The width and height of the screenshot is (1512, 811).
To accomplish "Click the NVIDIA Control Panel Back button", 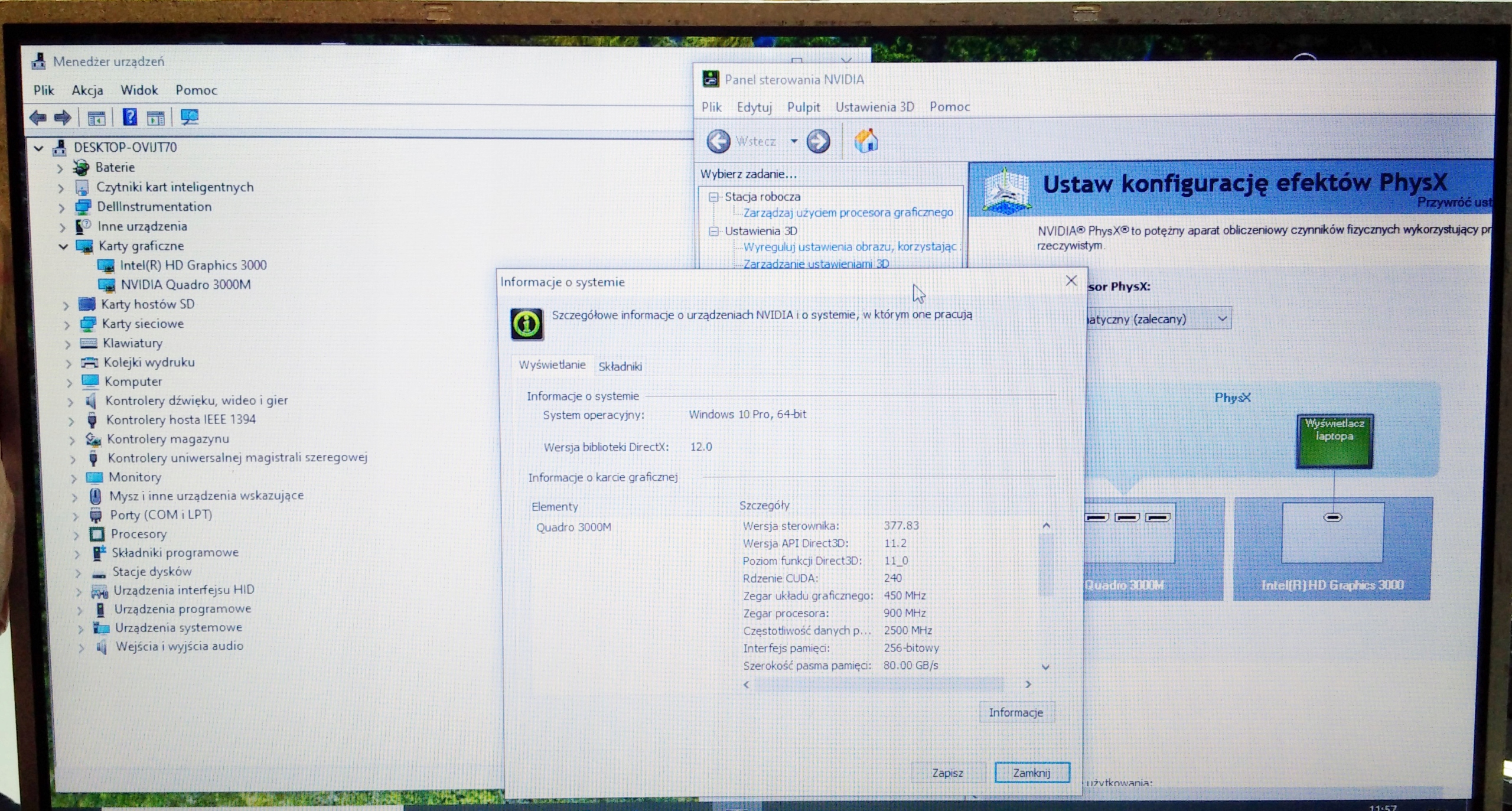I will pos(719,142).
